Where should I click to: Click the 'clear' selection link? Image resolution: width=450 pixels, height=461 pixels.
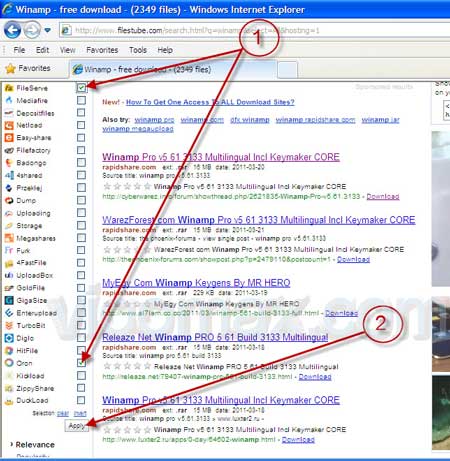tap(63, 413)
